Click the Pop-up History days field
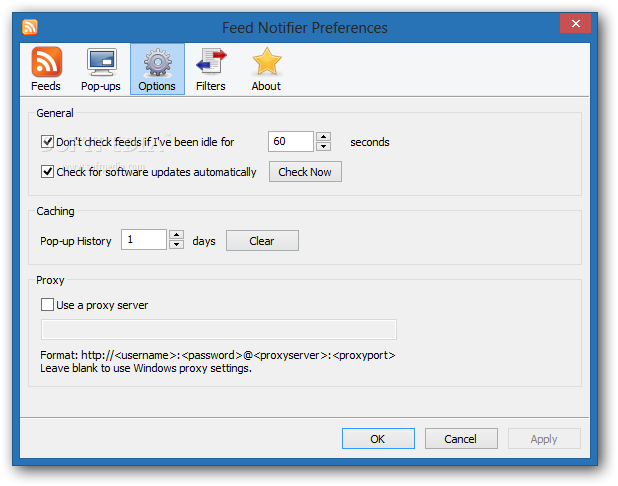The image size is (618, 486). [x=144, y=240]
